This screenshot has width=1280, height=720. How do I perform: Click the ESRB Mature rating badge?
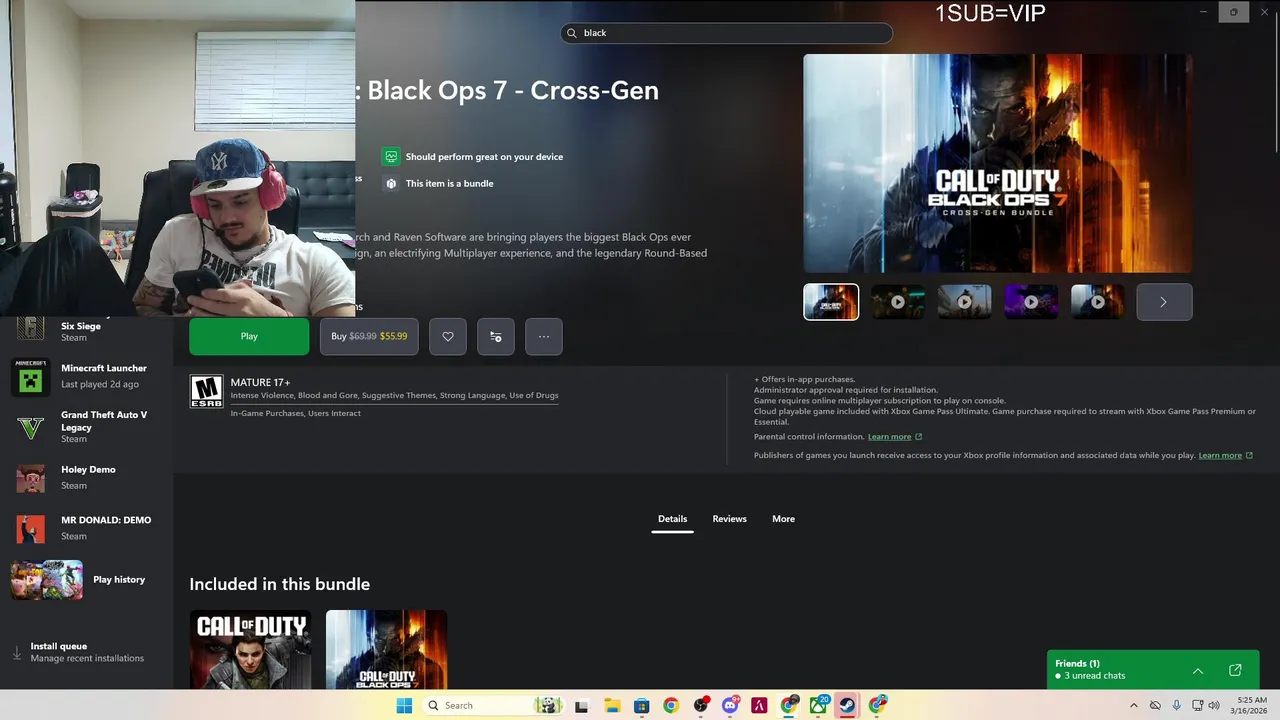(207, 392)
